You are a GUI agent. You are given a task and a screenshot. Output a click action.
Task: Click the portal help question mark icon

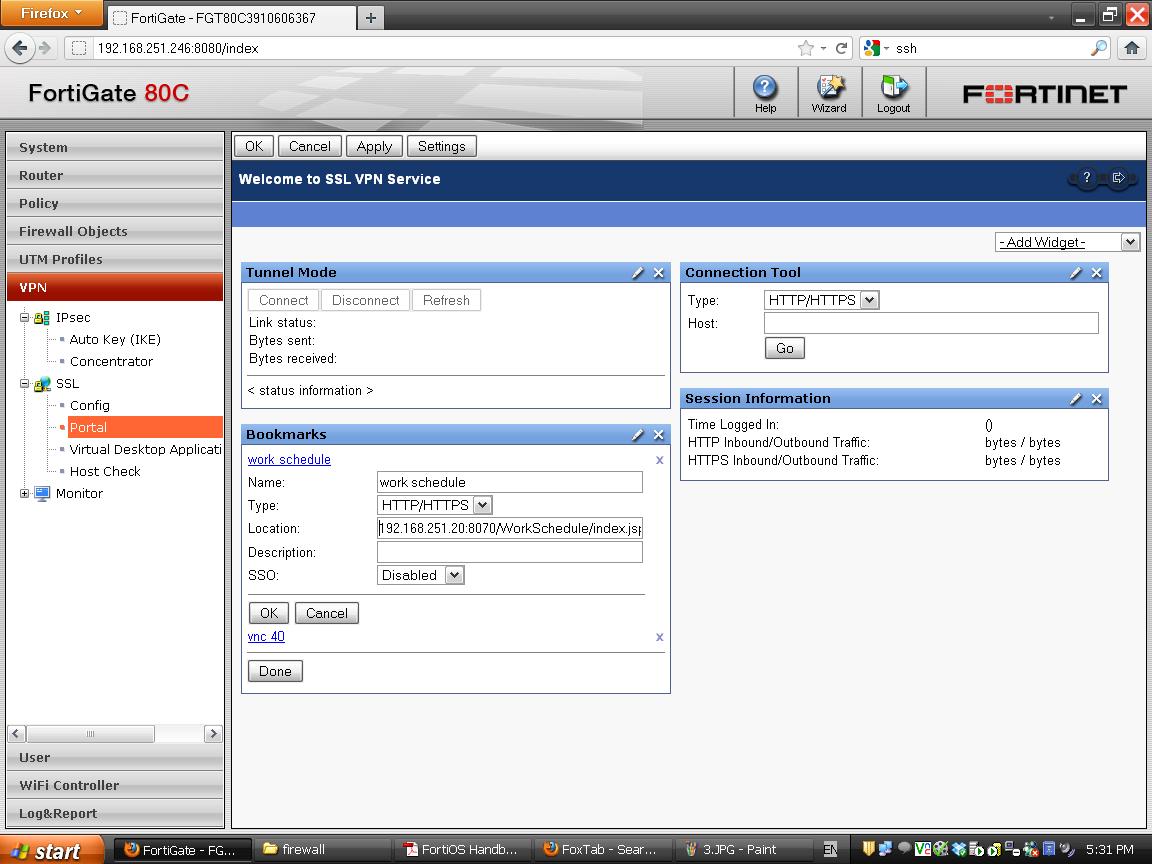[x=1087, y=177]
